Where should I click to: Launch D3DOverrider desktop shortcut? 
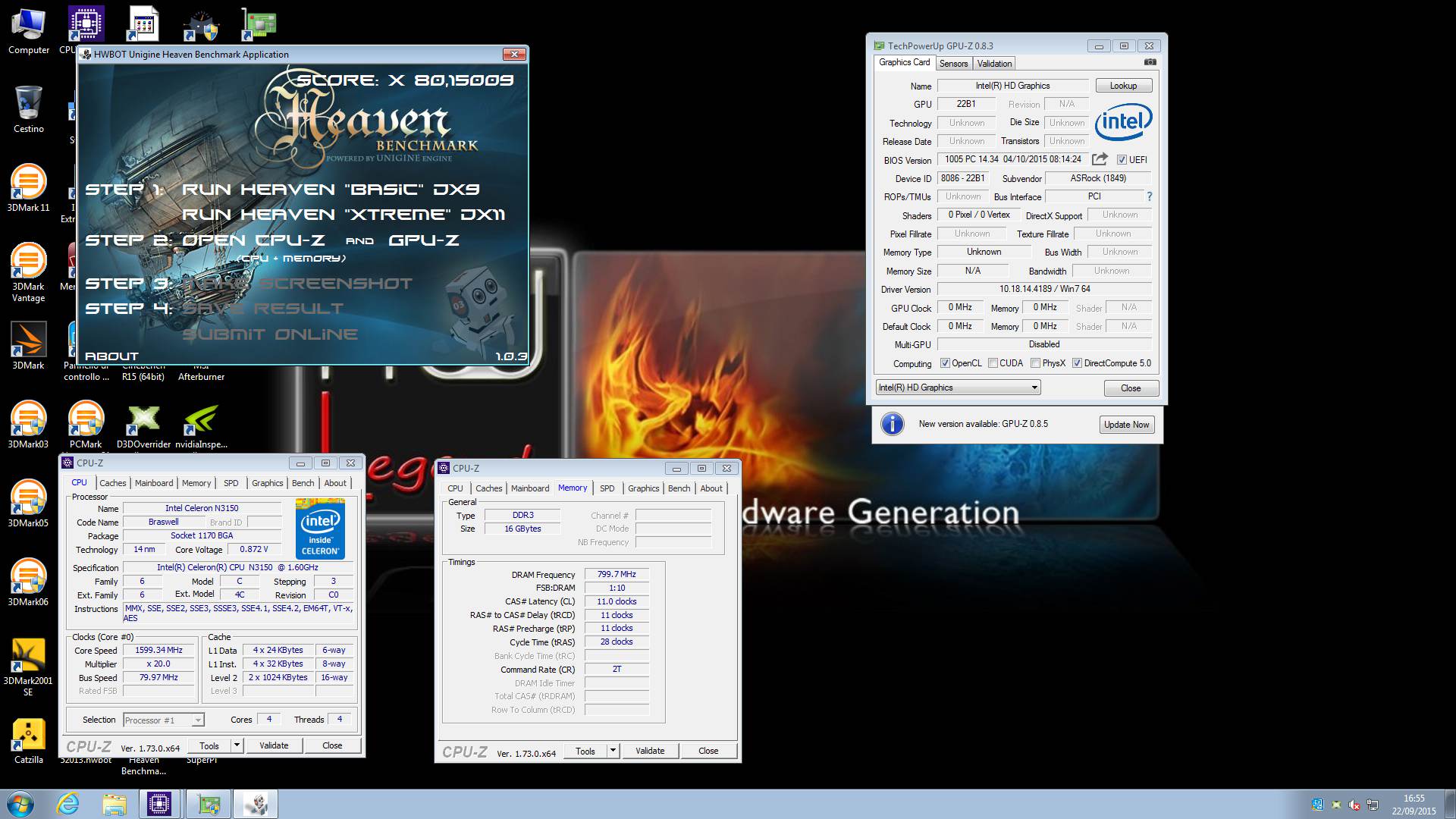point(143,425)
